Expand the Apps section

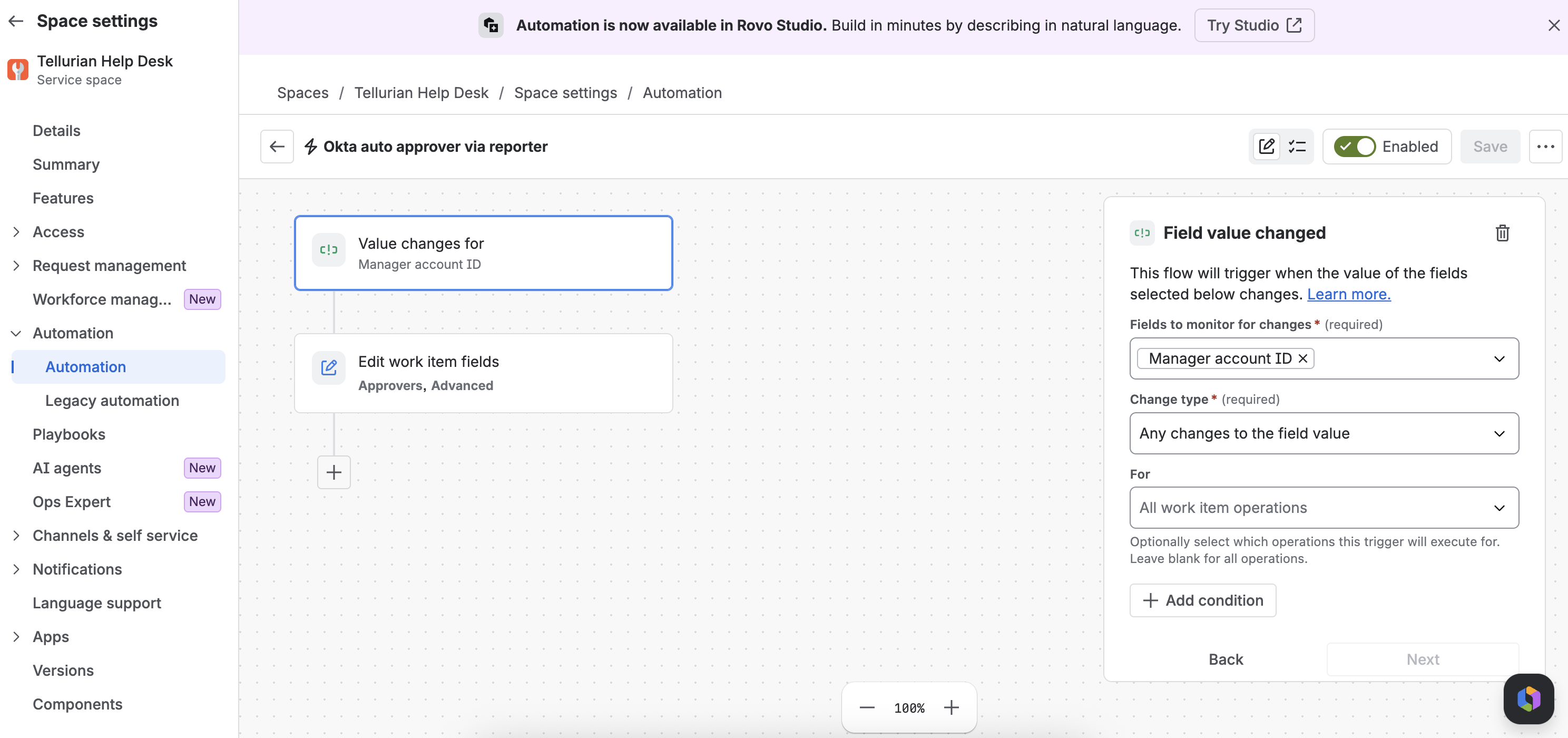click(x=16, y=636)
